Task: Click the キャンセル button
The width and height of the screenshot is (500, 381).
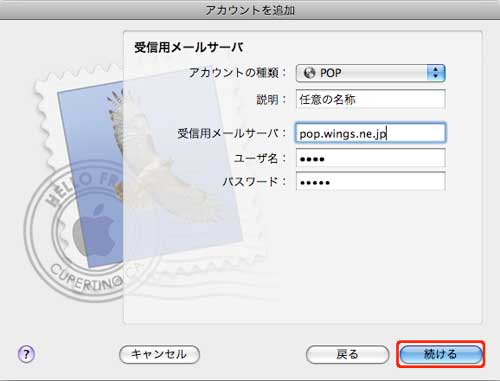Action: [159, 354]
